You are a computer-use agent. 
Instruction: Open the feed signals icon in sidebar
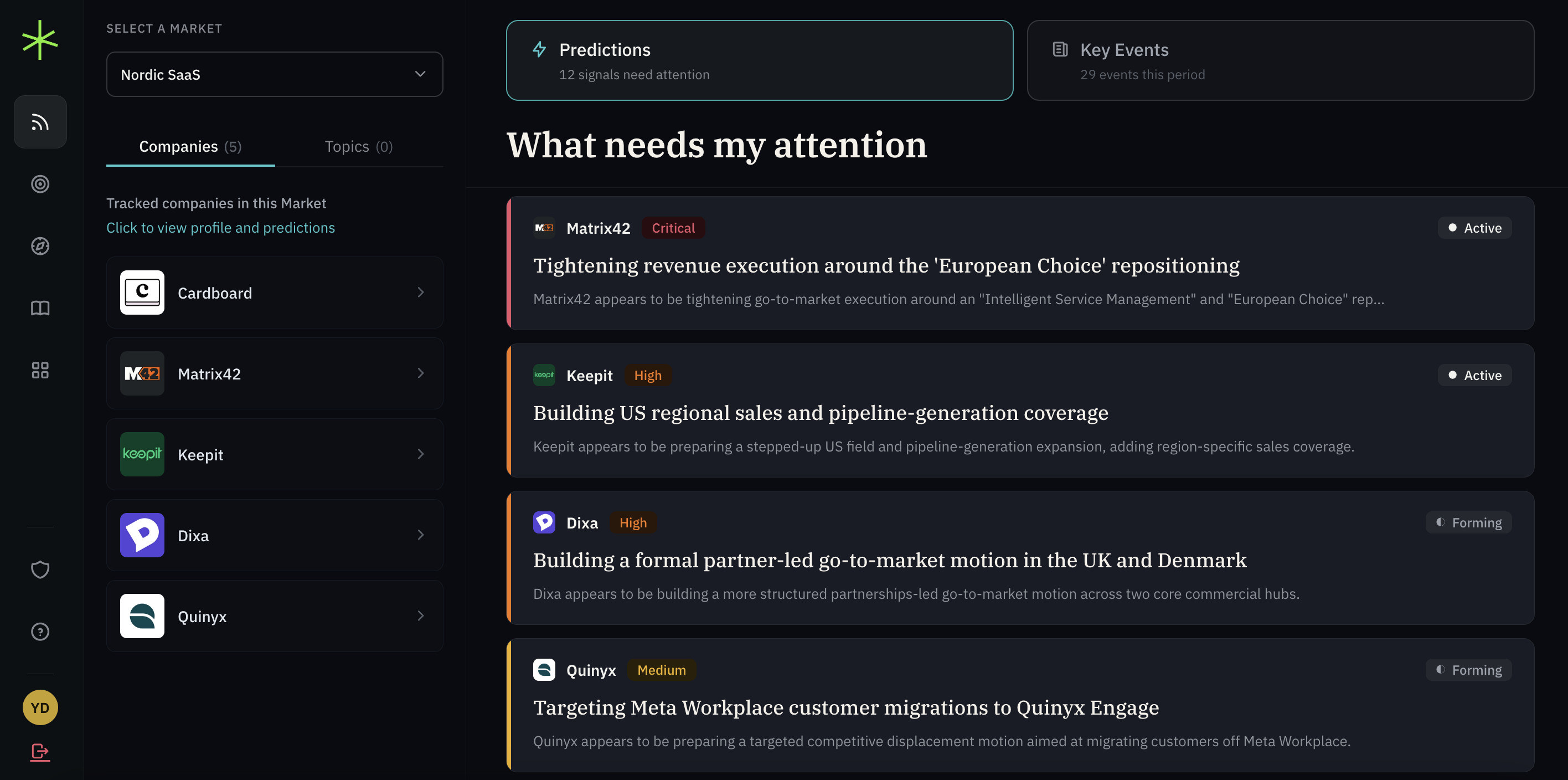[40, 122]
